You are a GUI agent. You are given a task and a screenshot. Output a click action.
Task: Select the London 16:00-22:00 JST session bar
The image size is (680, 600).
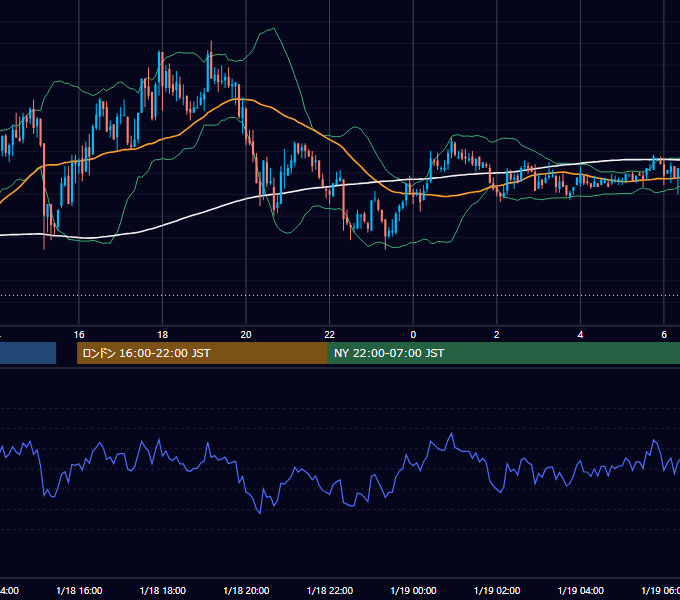coord(202,353)
